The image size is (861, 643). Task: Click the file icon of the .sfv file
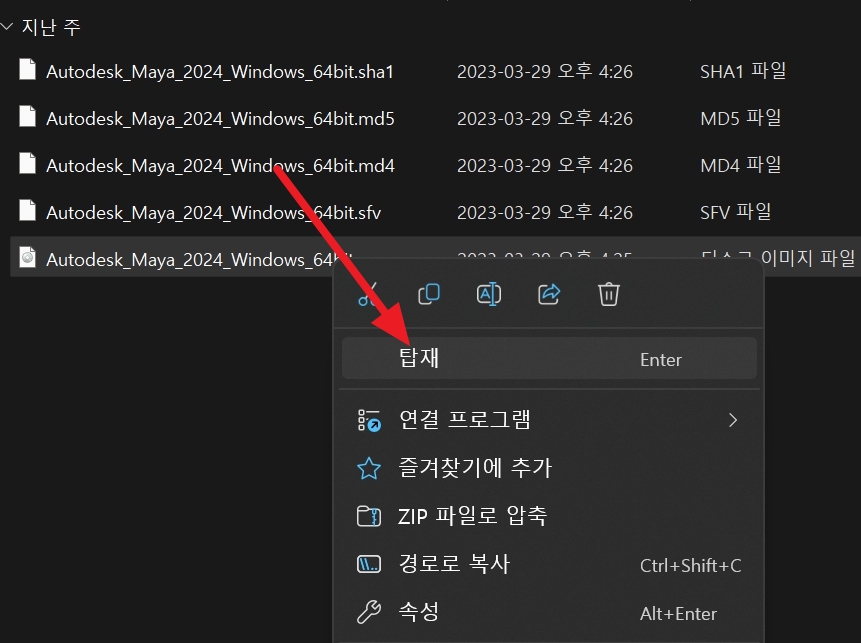(27, 210)
